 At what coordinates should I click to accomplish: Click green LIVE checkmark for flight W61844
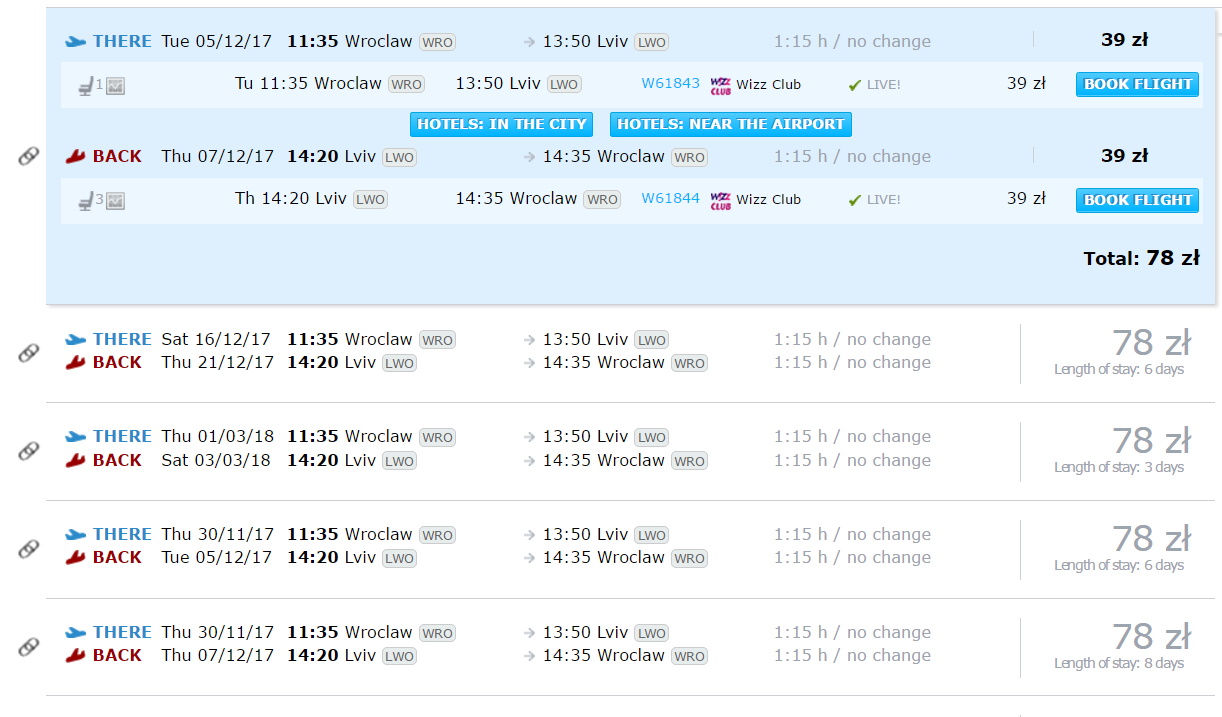pos(854,200)
